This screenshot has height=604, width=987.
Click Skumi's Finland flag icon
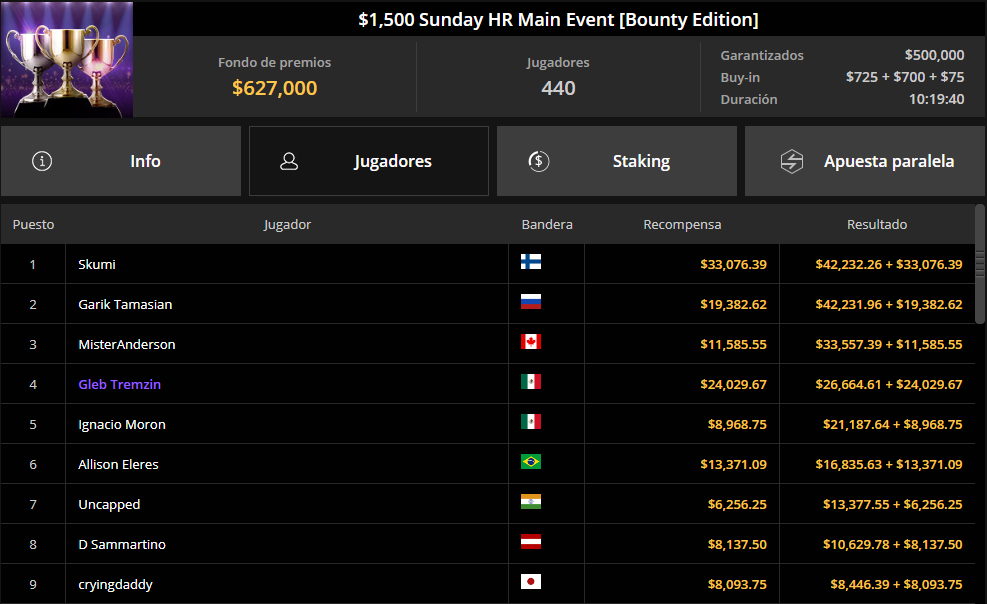point(531,262)
